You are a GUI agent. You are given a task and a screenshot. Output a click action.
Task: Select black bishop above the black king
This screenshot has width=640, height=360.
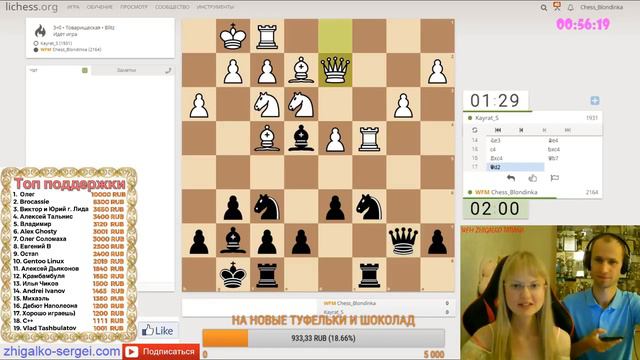233,240
